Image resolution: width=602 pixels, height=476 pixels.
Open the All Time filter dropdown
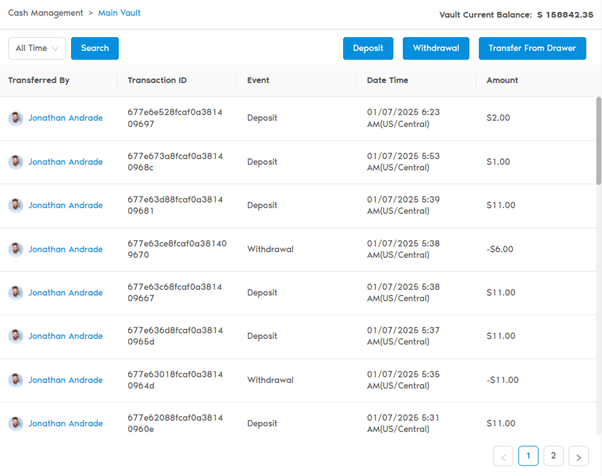point(37,48)
